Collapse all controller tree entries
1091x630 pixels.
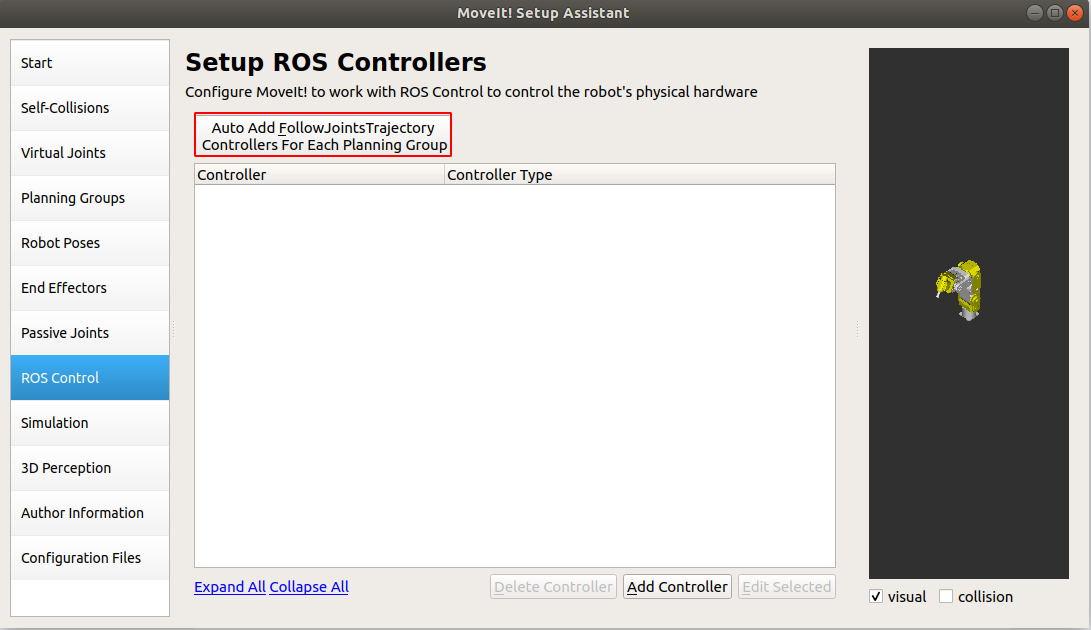(308, 586)
